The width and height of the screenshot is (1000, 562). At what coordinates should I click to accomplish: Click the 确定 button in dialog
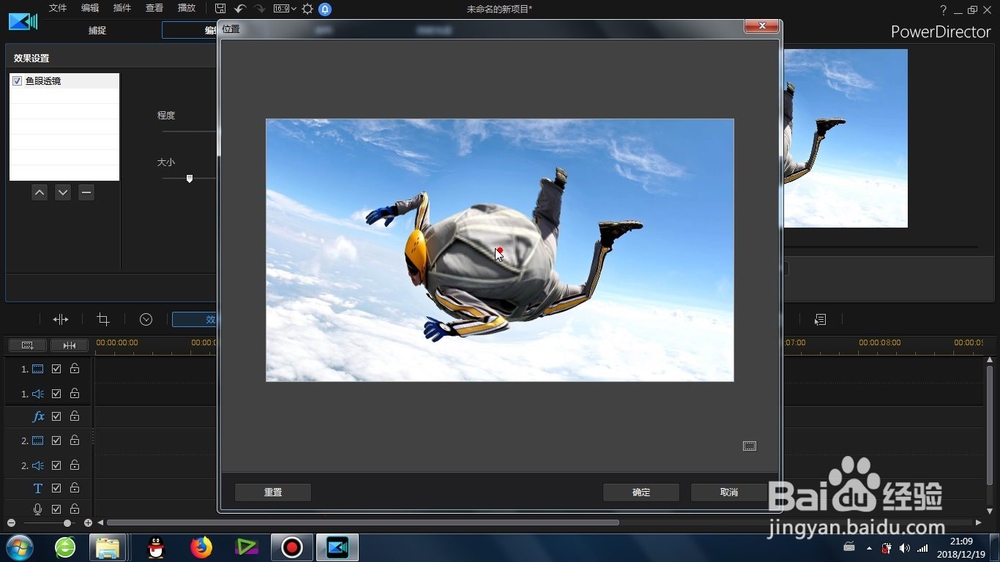tap(641, 492)
